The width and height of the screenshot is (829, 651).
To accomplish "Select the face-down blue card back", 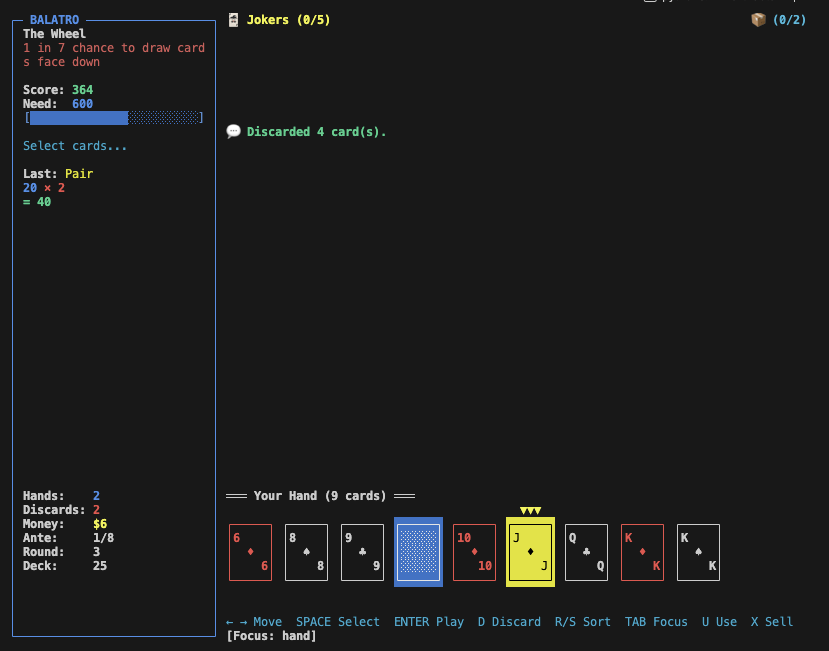I will click(x=419, y=551).
